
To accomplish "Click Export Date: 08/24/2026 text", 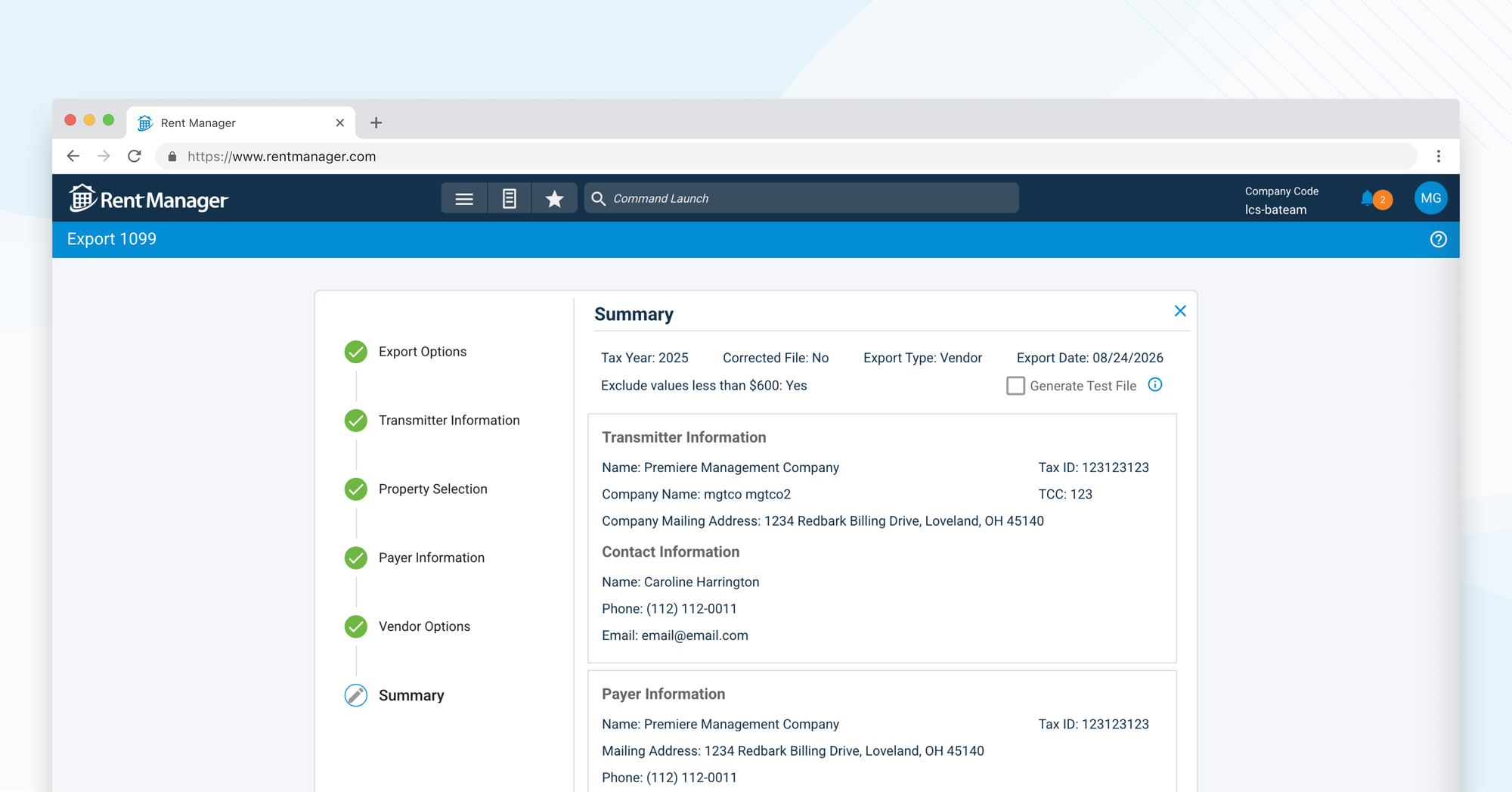I will [1090, 358].
